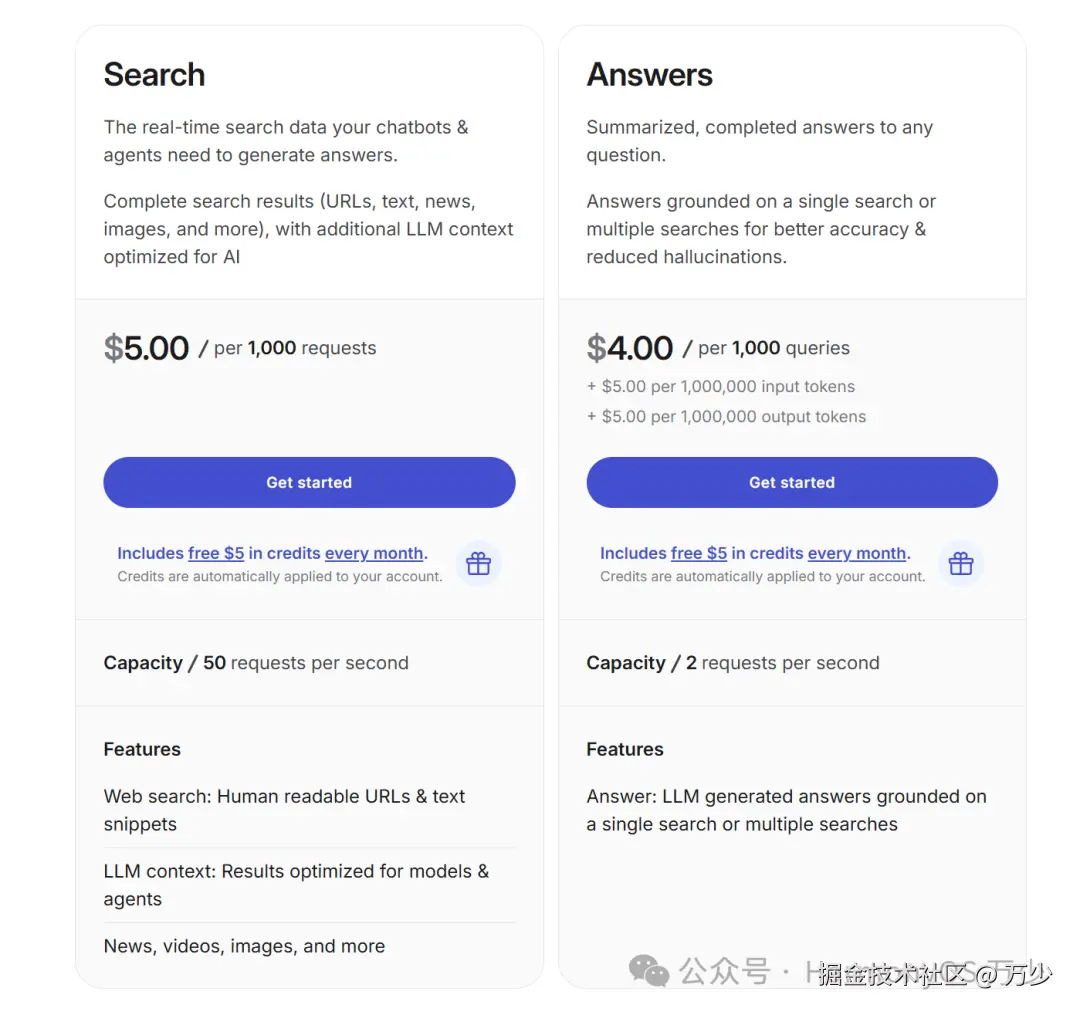Click the output tokens pricing line

pyautogui.click(x=726, y=416)
